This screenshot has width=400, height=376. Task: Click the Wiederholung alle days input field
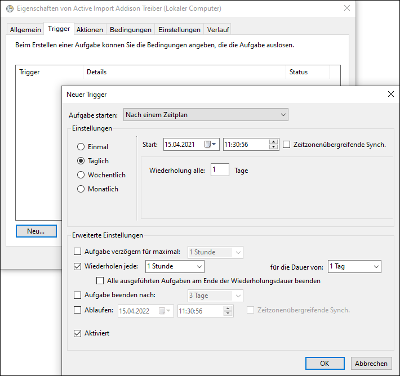coord(220,170)
